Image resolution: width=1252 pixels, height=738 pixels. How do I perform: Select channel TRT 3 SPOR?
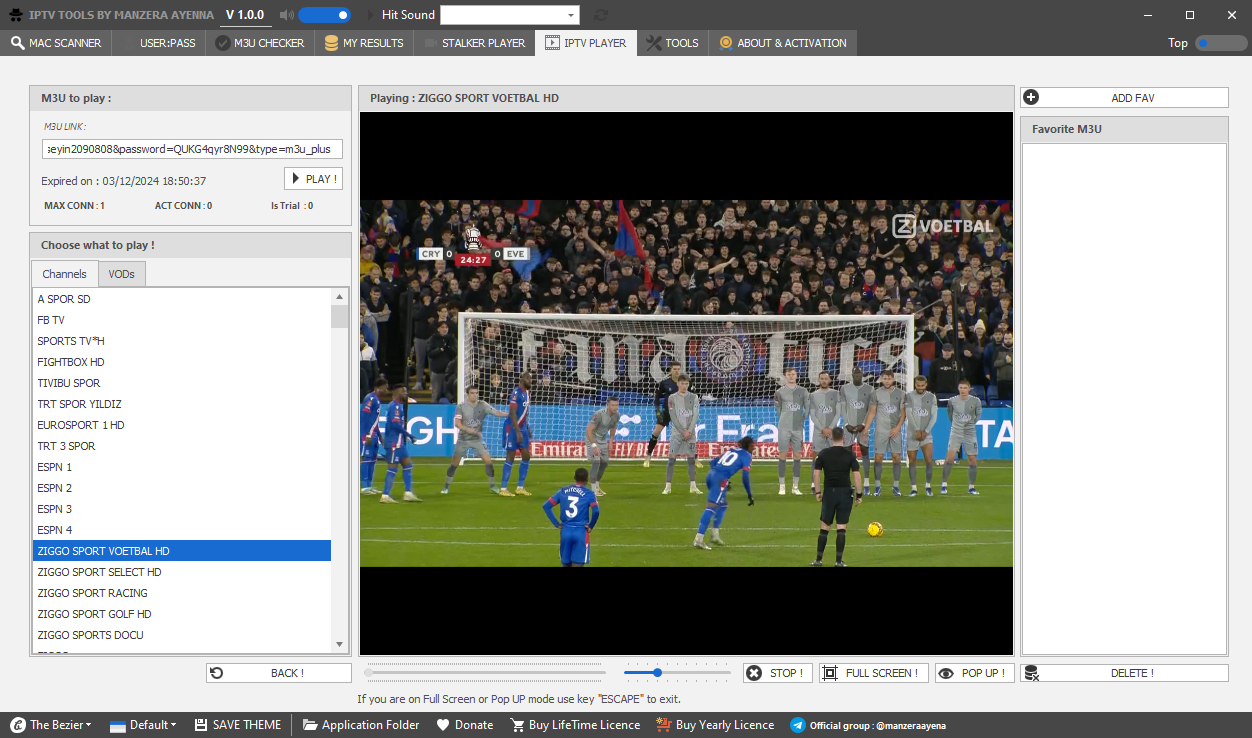(x=182, y=446)
